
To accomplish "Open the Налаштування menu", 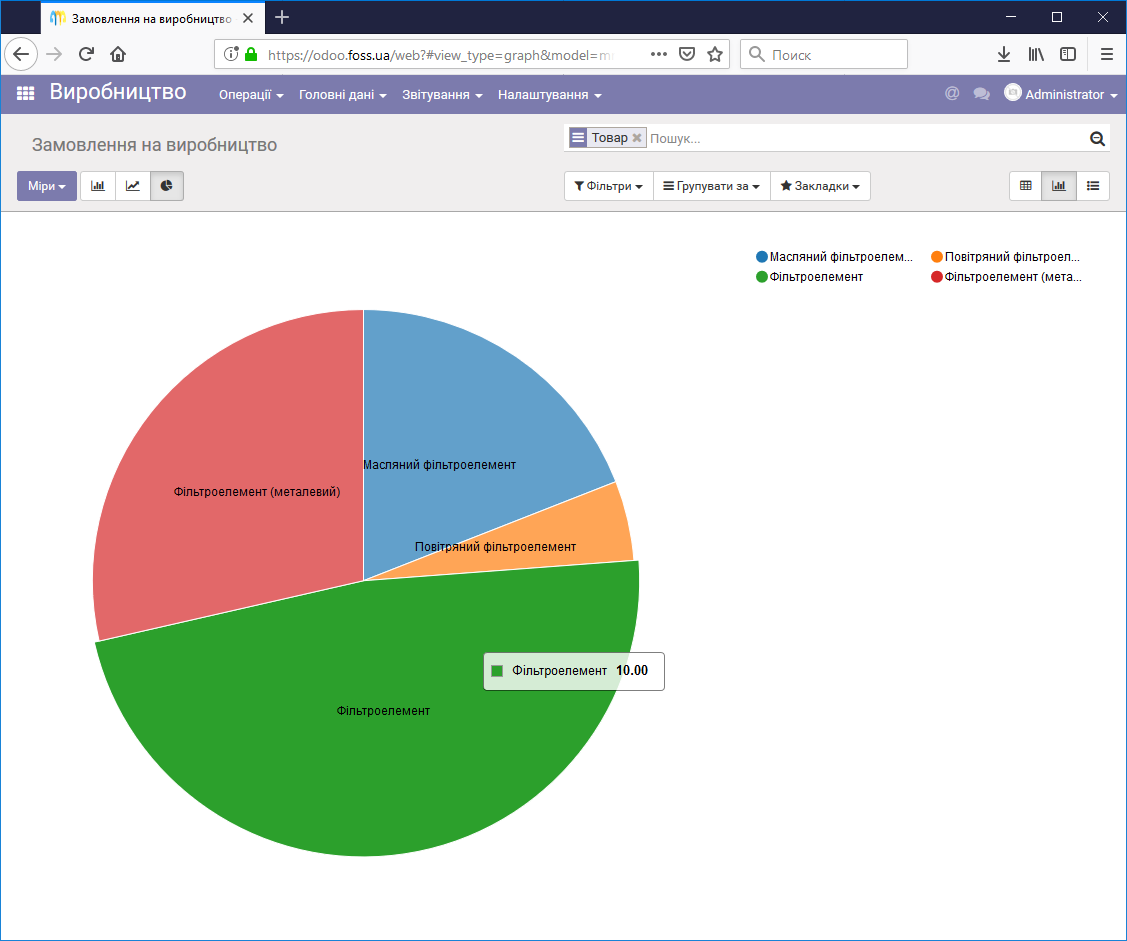I will coord(550,95).
